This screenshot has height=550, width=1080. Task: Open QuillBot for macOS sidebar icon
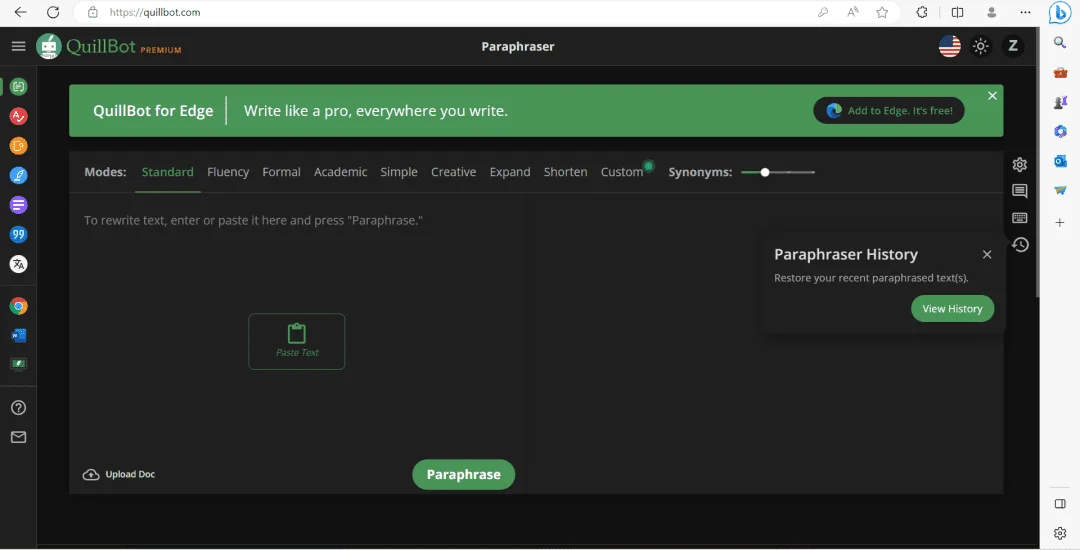click(x=19, y=364)
